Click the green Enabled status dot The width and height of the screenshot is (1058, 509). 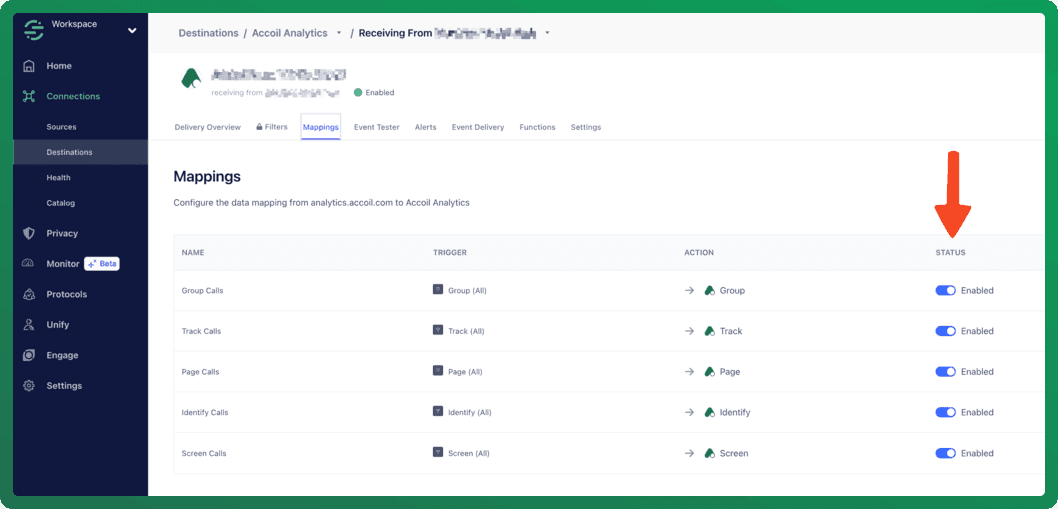[358, 92]
